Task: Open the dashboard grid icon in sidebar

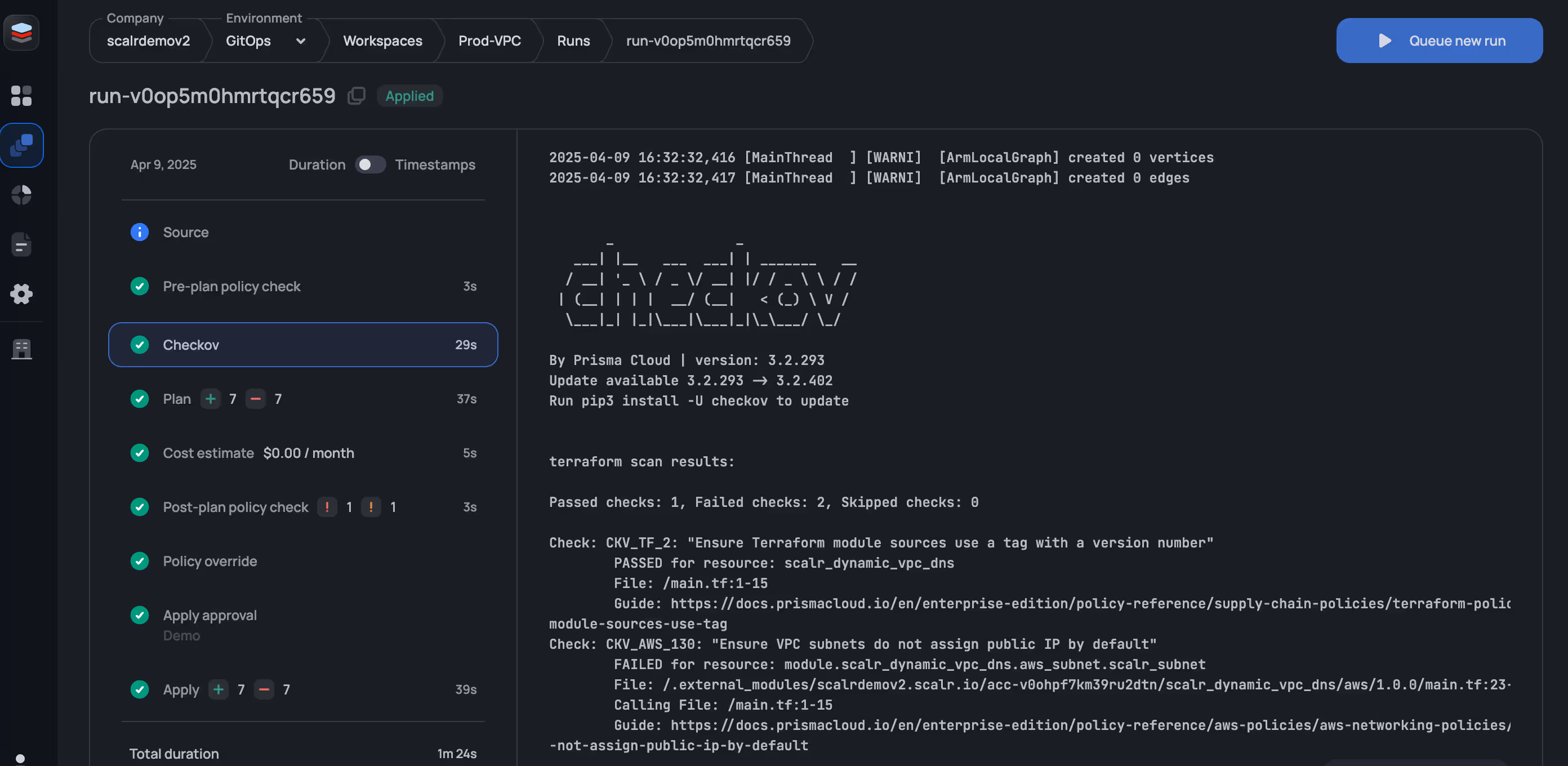Action: pyautogui.click(x=21, y=96)
